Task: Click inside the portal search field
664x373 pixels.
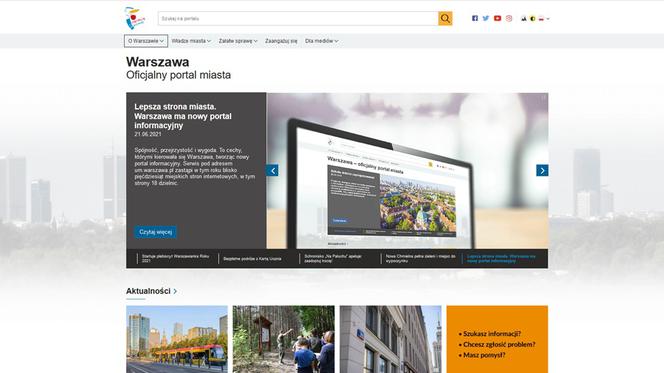Action: coord(298,19)
